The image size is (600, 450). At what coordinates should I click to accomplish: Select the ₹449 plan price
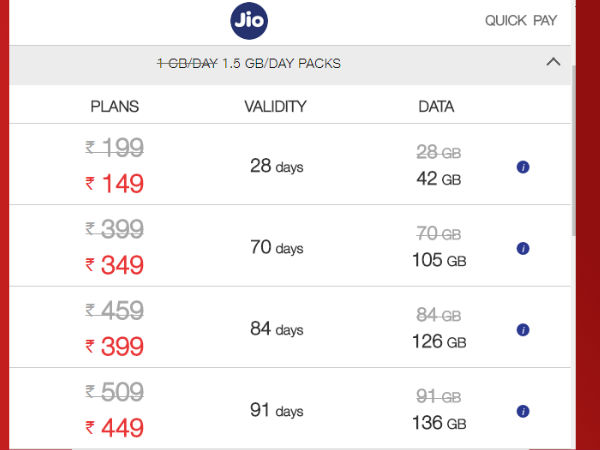[115, 429]
